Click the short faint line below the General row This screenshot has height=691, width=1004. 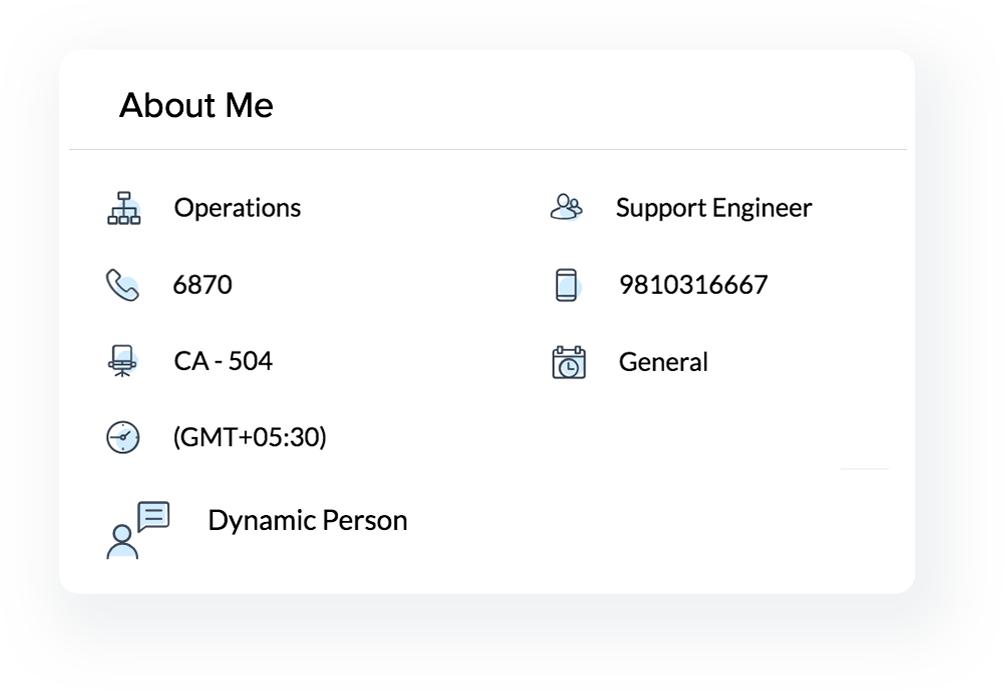(864, 468)
